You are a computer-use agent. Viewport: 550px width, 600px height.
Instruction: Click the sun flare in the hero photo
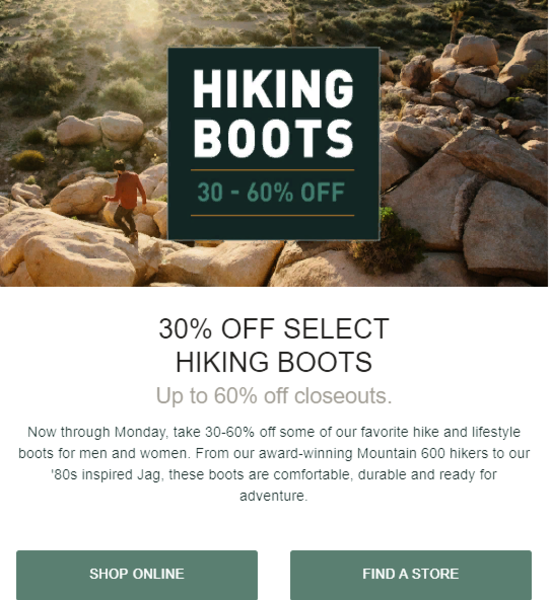[x=144, y=13]
